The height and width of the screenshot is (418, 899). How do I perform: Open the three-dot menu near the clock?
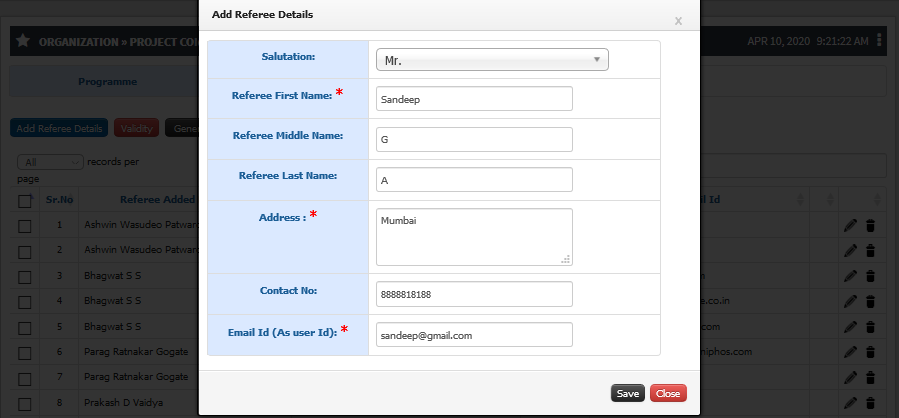880,41
